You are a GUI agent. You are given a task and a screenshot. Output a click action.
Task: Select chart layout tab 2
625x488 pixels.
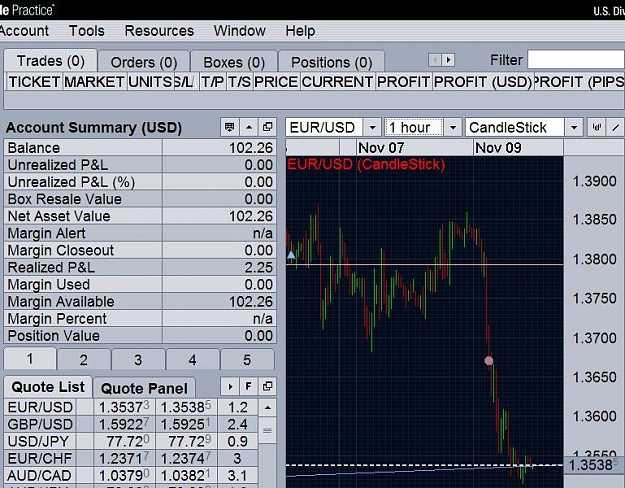pos(84,360)
